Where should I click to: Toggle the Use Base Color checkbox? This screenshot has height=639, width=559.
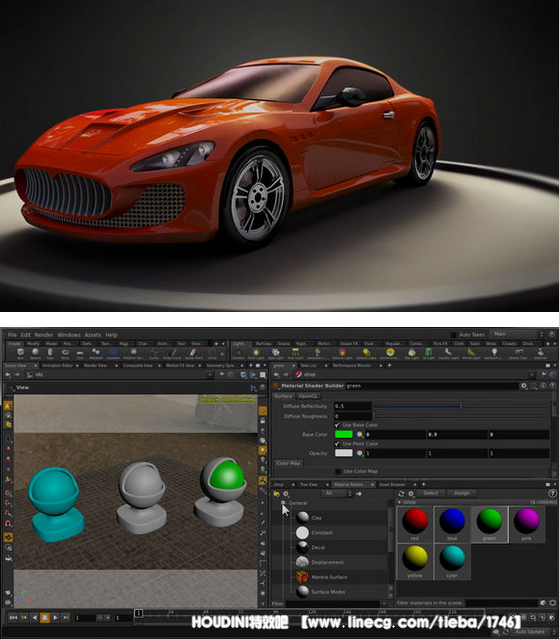coord(337,425)
